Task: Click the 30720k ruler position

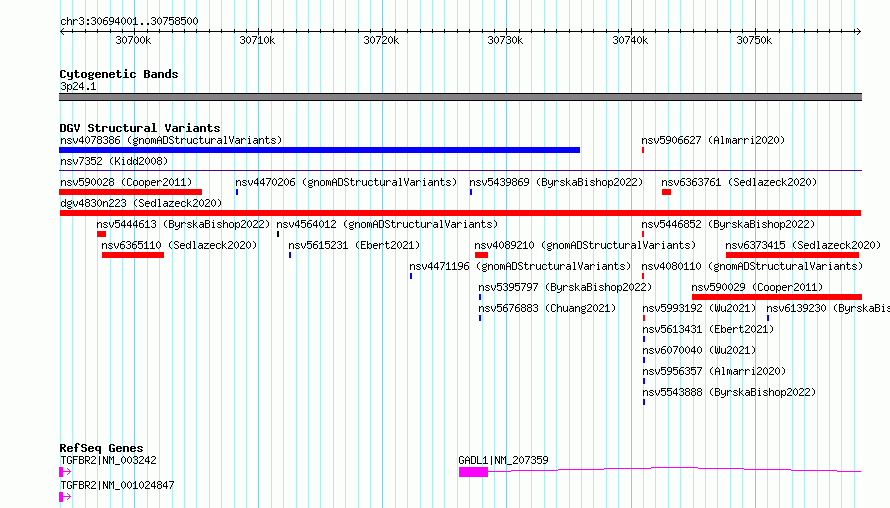Action: (x=381, y=40)
